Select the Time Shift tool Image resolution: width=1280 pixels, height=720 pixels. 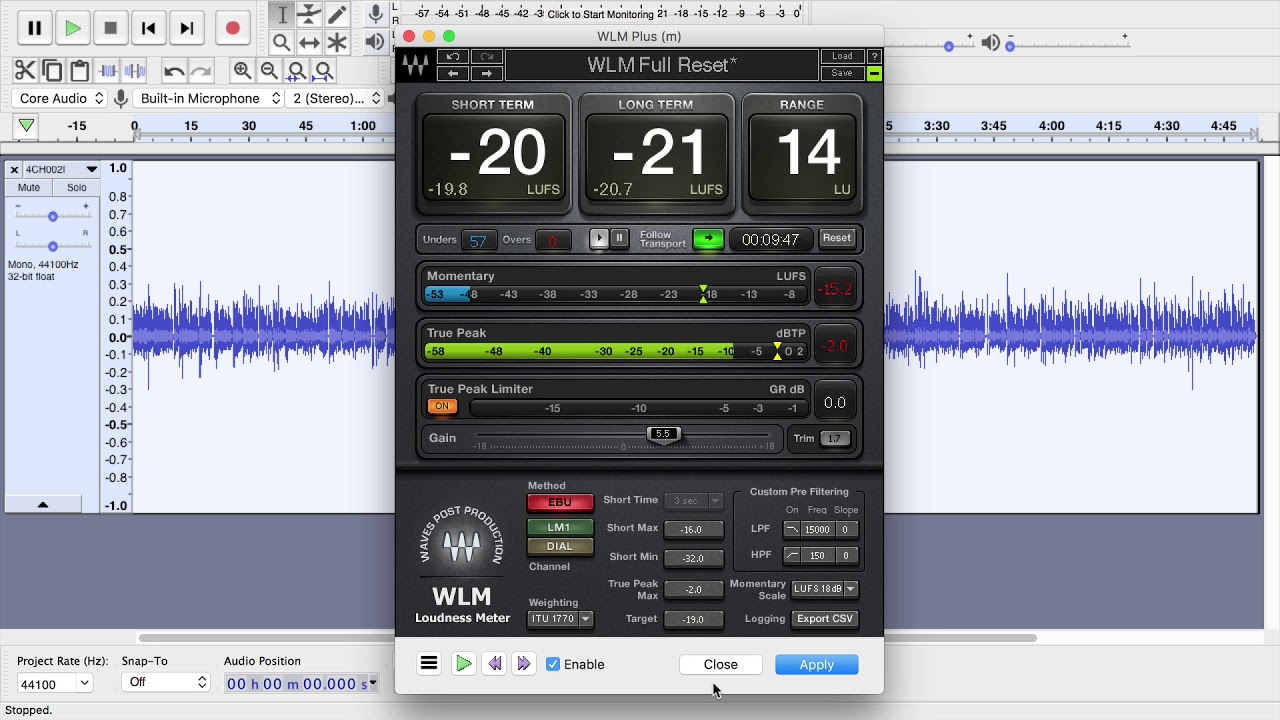pos(309,42)
